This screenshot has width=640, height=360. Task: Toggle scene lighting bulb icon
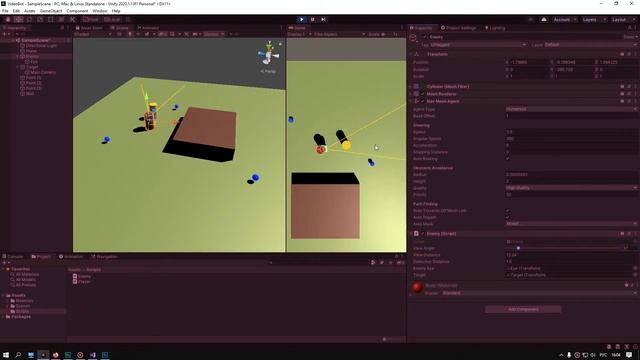click(x=130, y=34)
